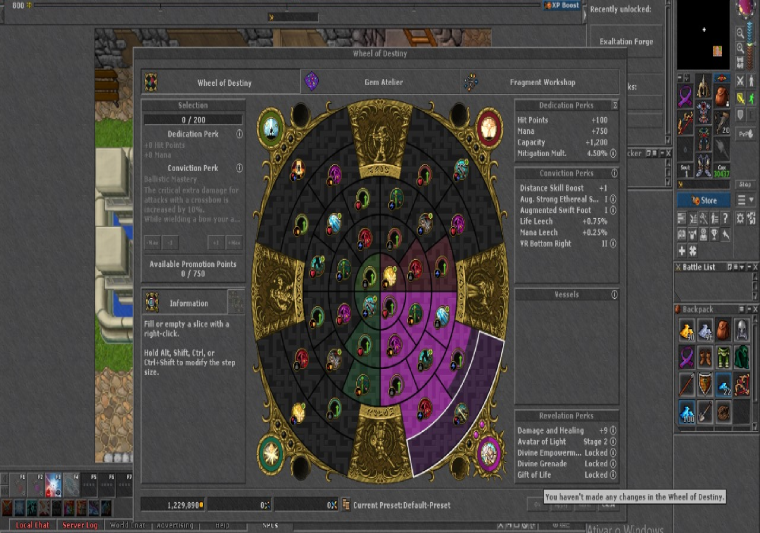This screenshot has height=533, width=760.
Task: Open the Vessels panel info icon
Action: click(x=614, y=294)
